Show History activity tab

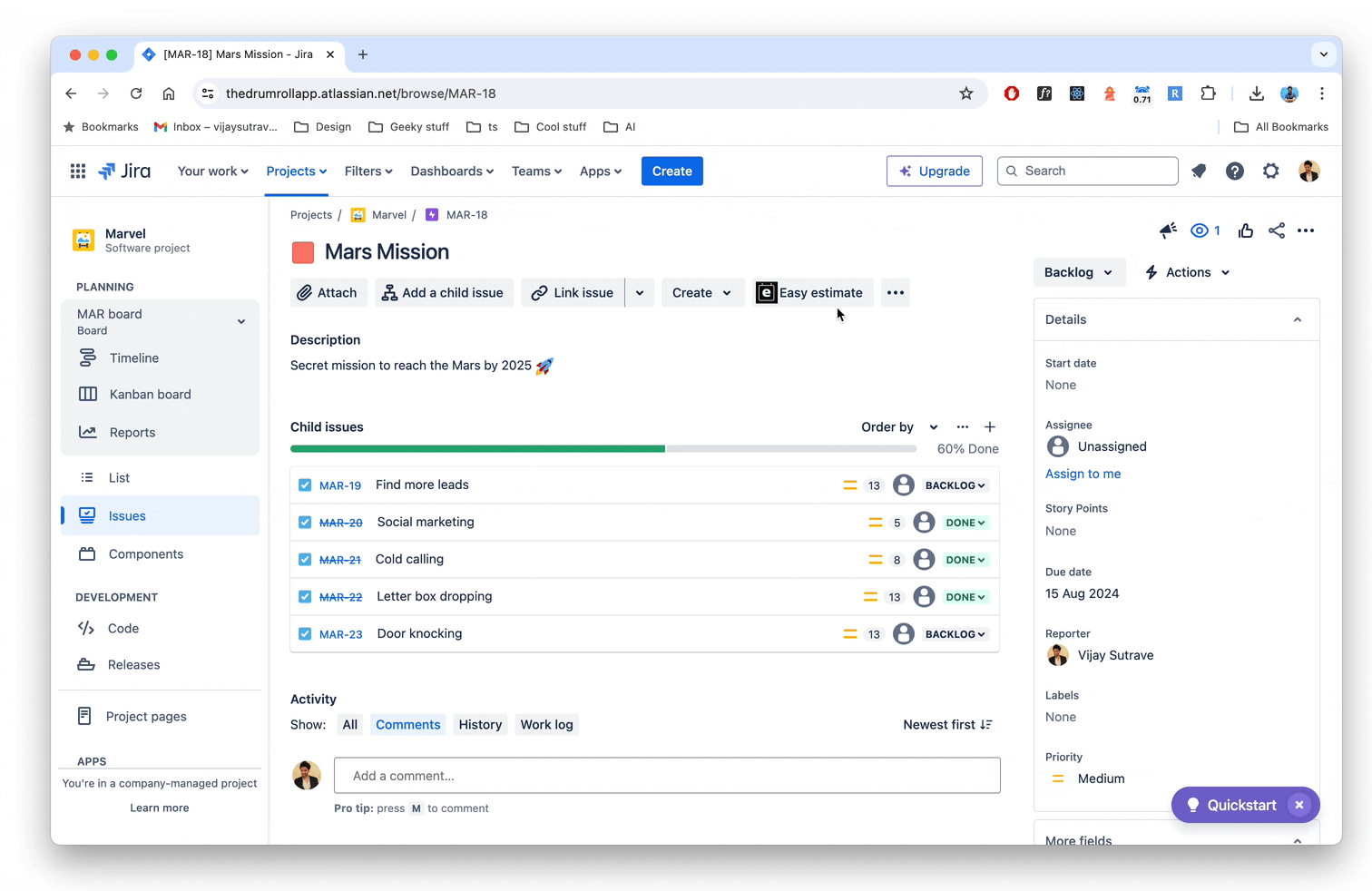click(480, 724)
